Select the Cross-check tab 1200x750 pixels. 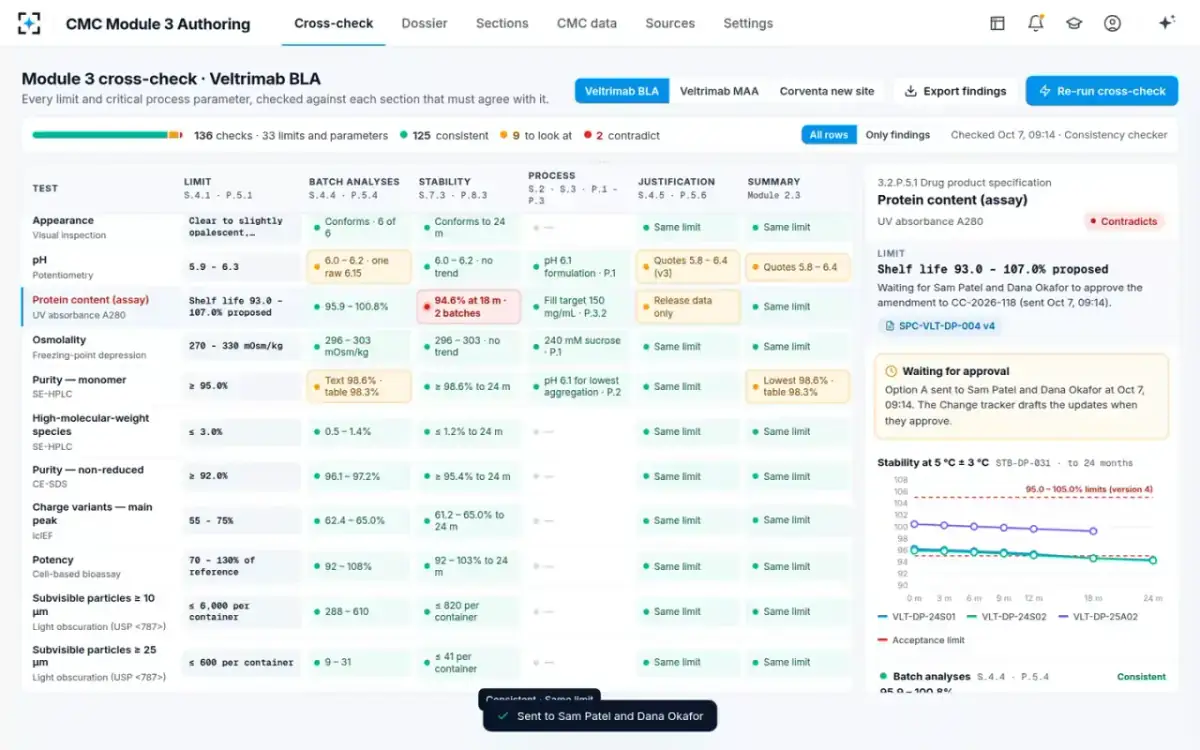pyautogui.click(x=334, y=23)
